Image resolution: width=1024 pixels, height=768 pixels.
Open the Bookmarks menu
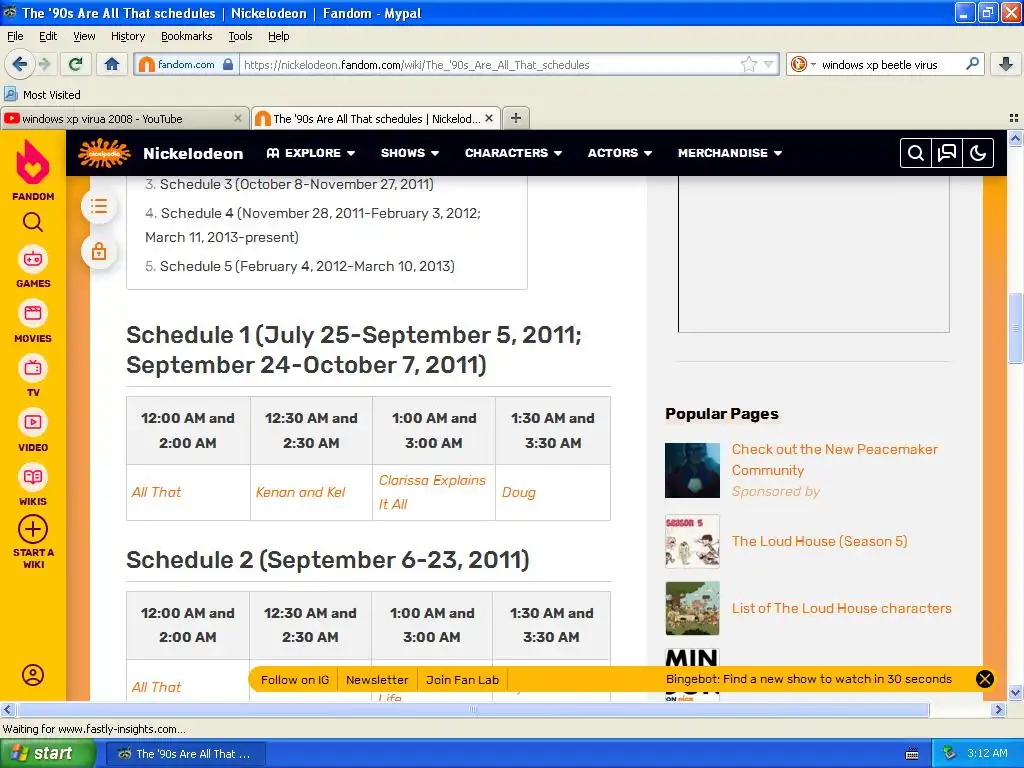186,36
